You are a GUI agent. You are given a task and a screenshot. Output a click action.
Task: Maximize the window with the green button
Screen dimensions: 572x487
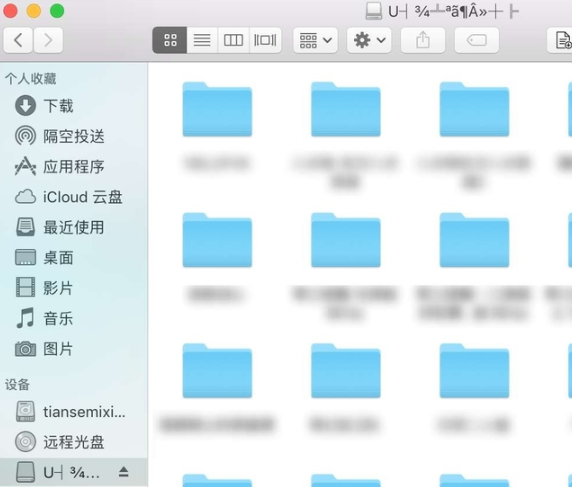point(57,11)
